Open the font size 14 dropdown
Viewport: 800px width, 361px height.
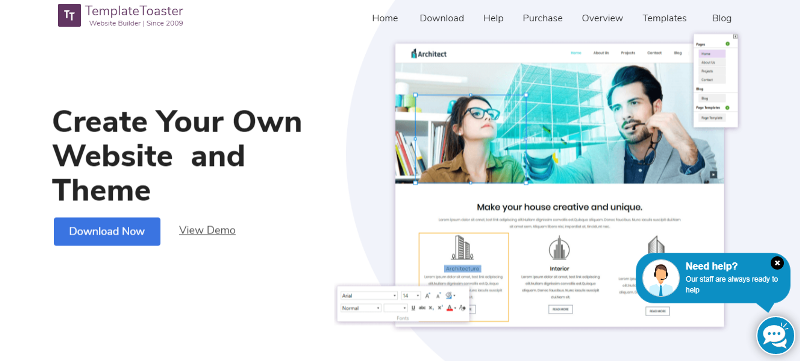pos(411,296)
